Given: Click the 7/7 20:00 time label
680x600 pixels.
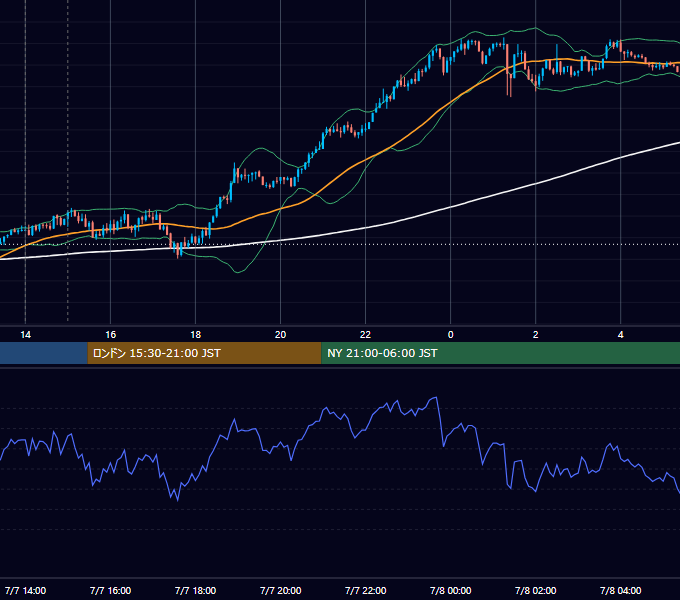Looking at the screenshot, I should pyautogui.click(x=281, y=591).
